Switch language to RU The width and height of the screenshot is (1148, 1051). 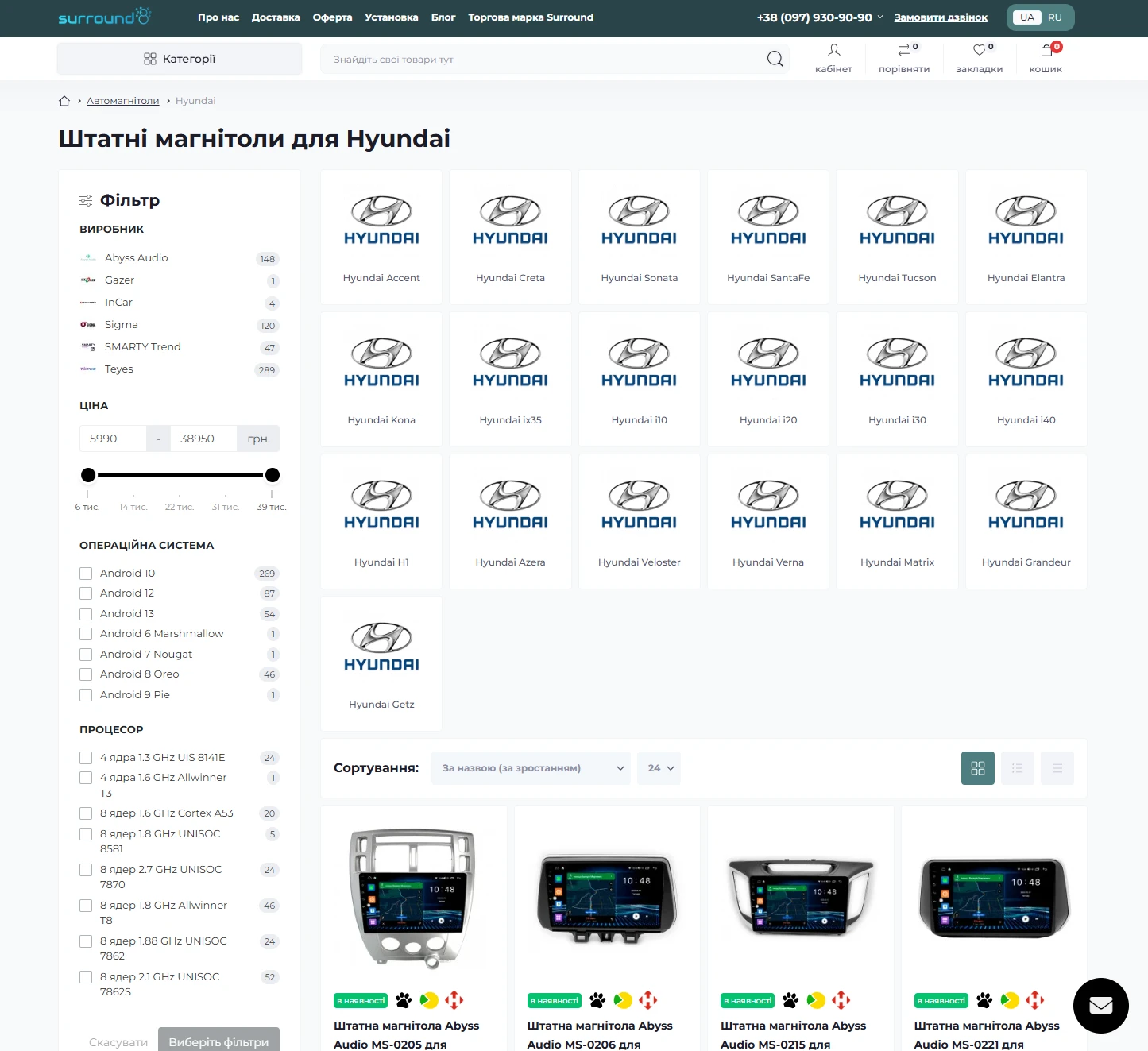tap(1055, 17)
